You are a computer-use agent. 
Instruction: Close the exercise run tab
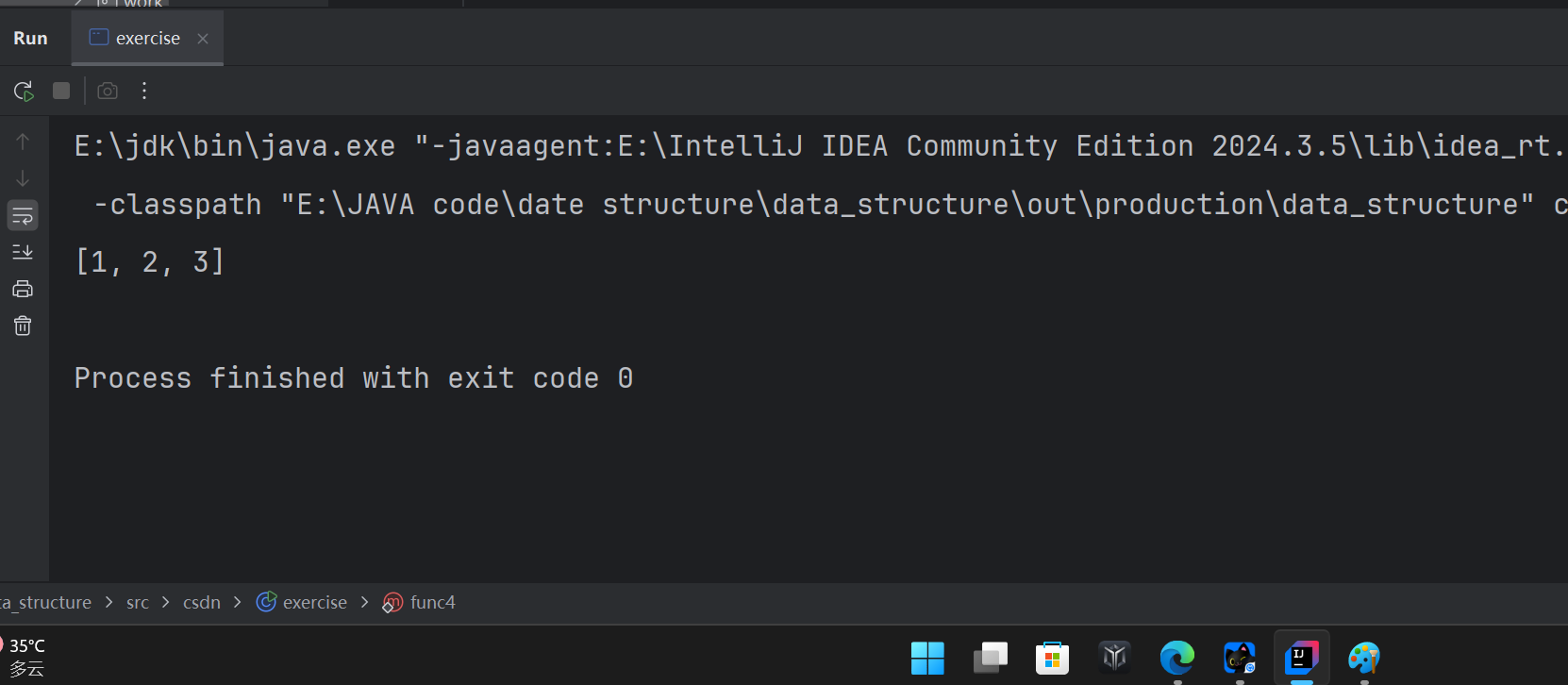[x=202, y=39]
